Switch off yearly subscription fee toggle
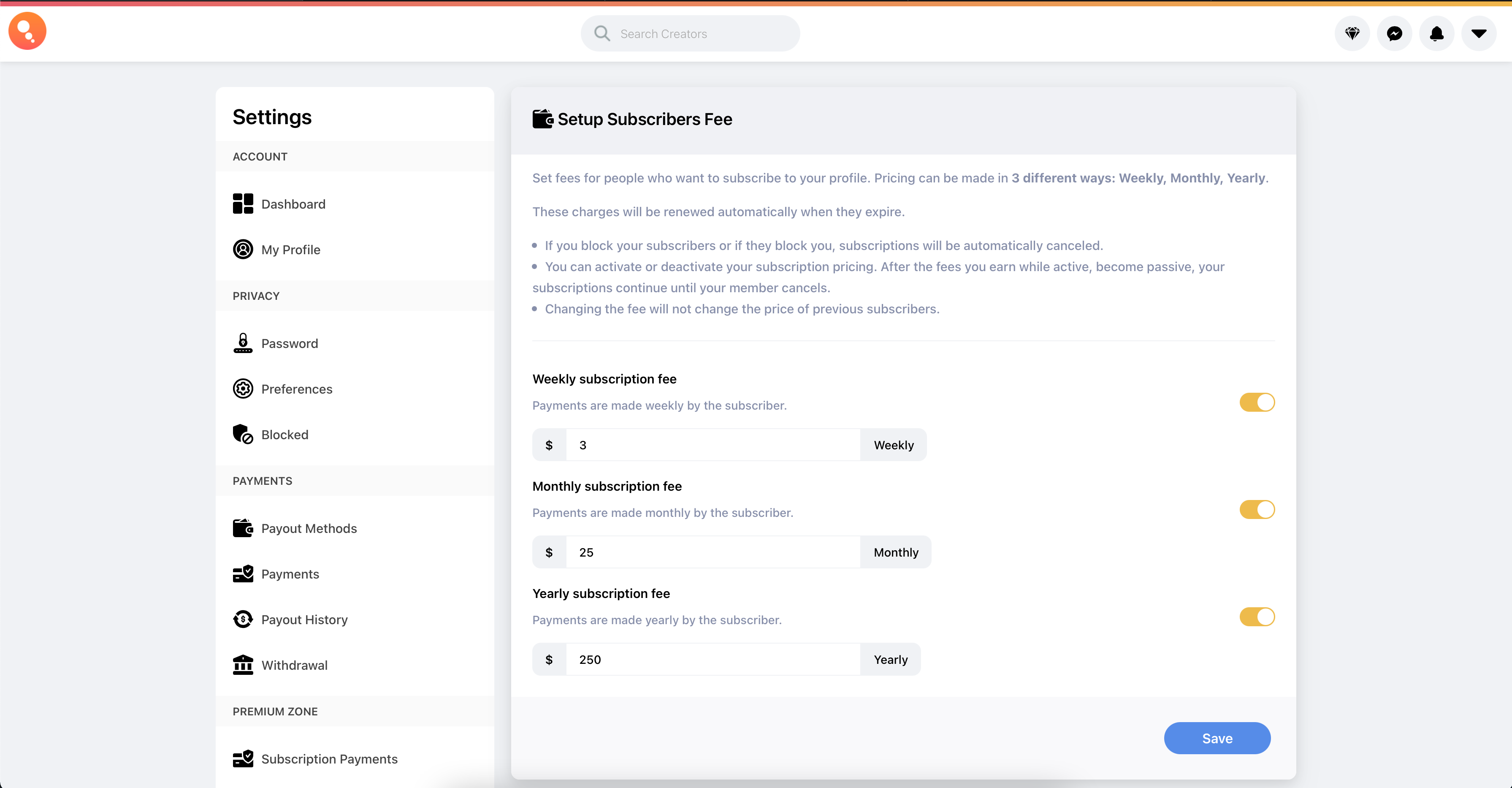This screenshot has height=788, width=1512. 1257,617
